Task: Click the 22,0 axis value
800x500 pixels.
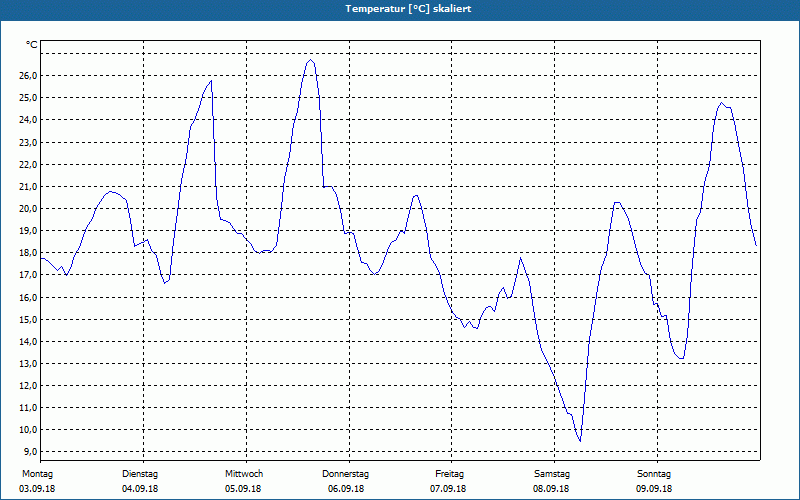Action: 29,164
